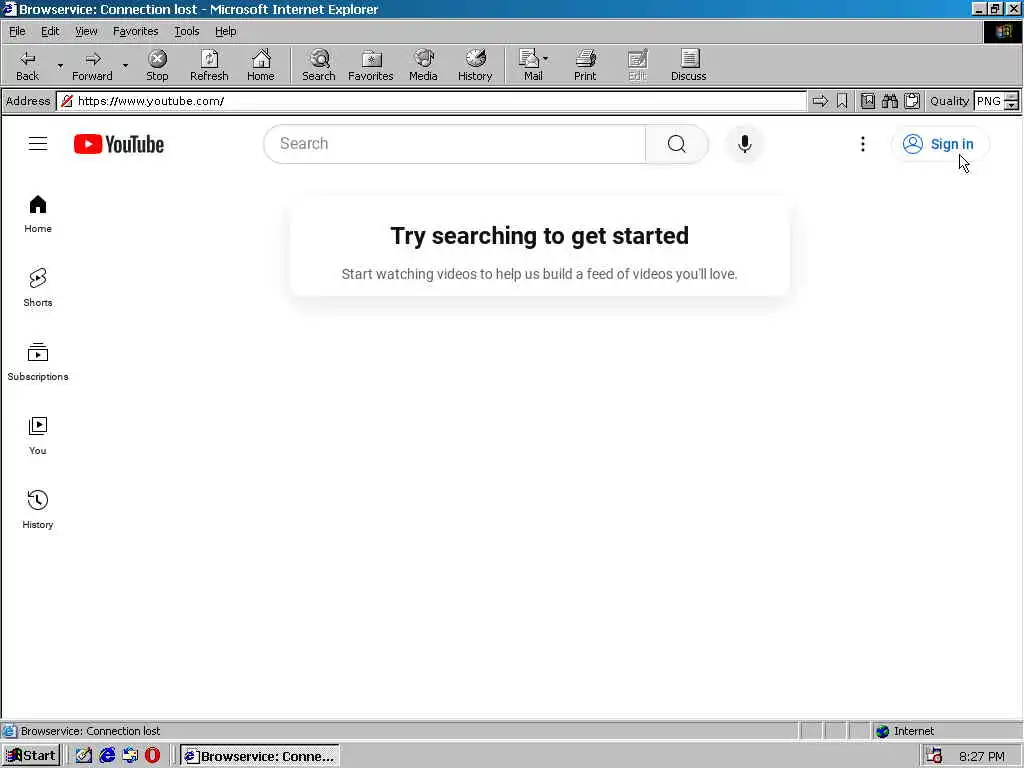Click the Forward toolbar button

click(x=92, y=65)
